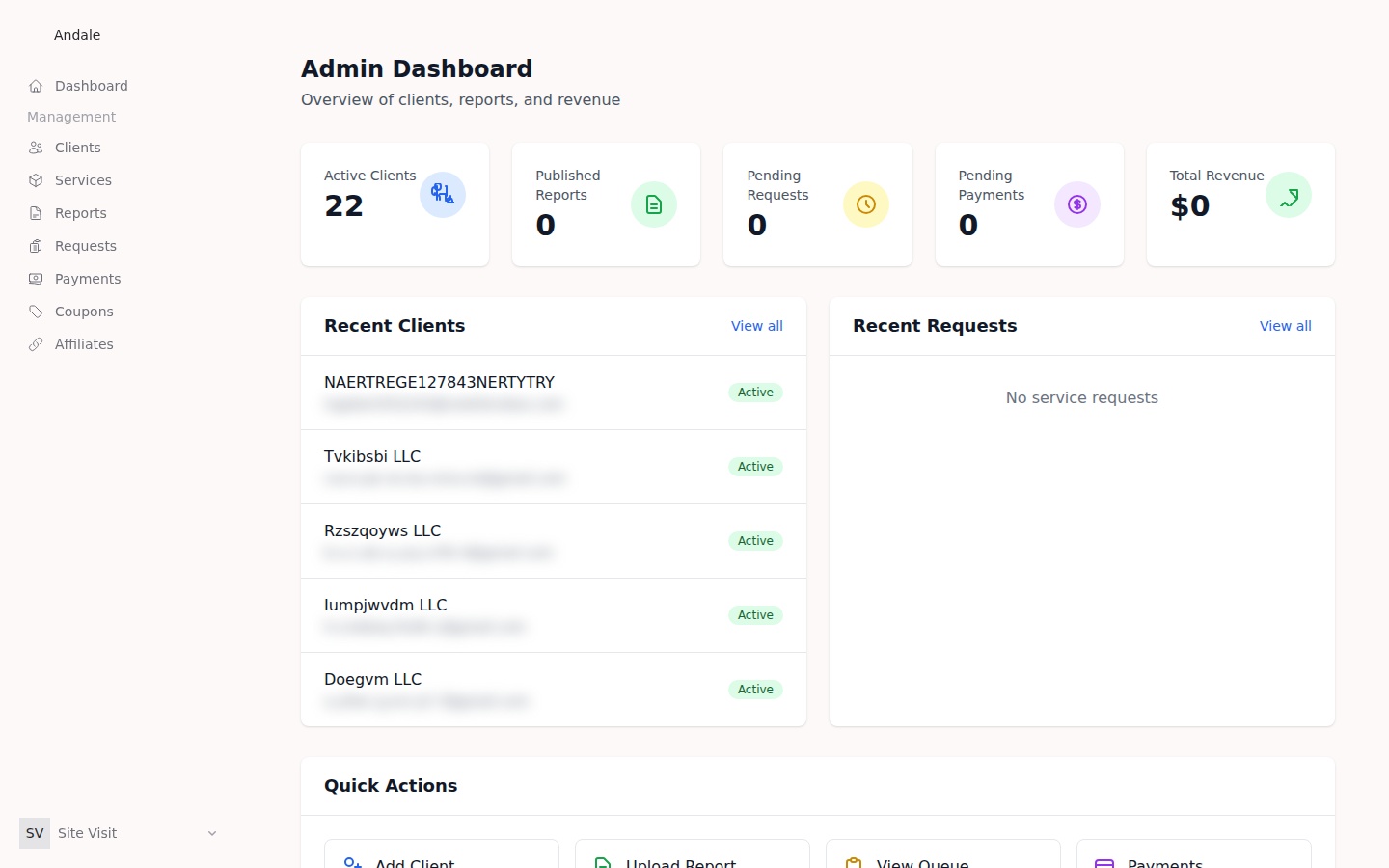The height and width of the screenshot is (868, 1389).
Task: Open the Payments quick action button
Action: click(x=1194, y=854)
